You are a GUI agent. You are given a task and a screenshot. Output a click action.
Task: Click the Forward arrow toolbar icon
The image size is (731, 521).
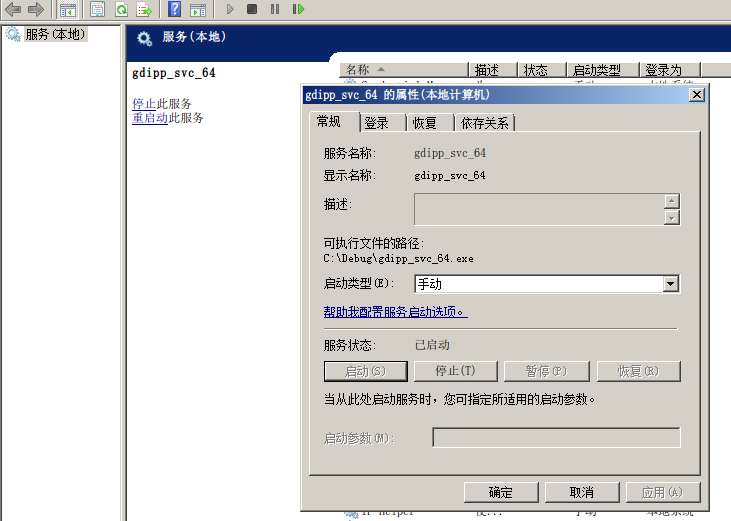(x=35, y=9)
